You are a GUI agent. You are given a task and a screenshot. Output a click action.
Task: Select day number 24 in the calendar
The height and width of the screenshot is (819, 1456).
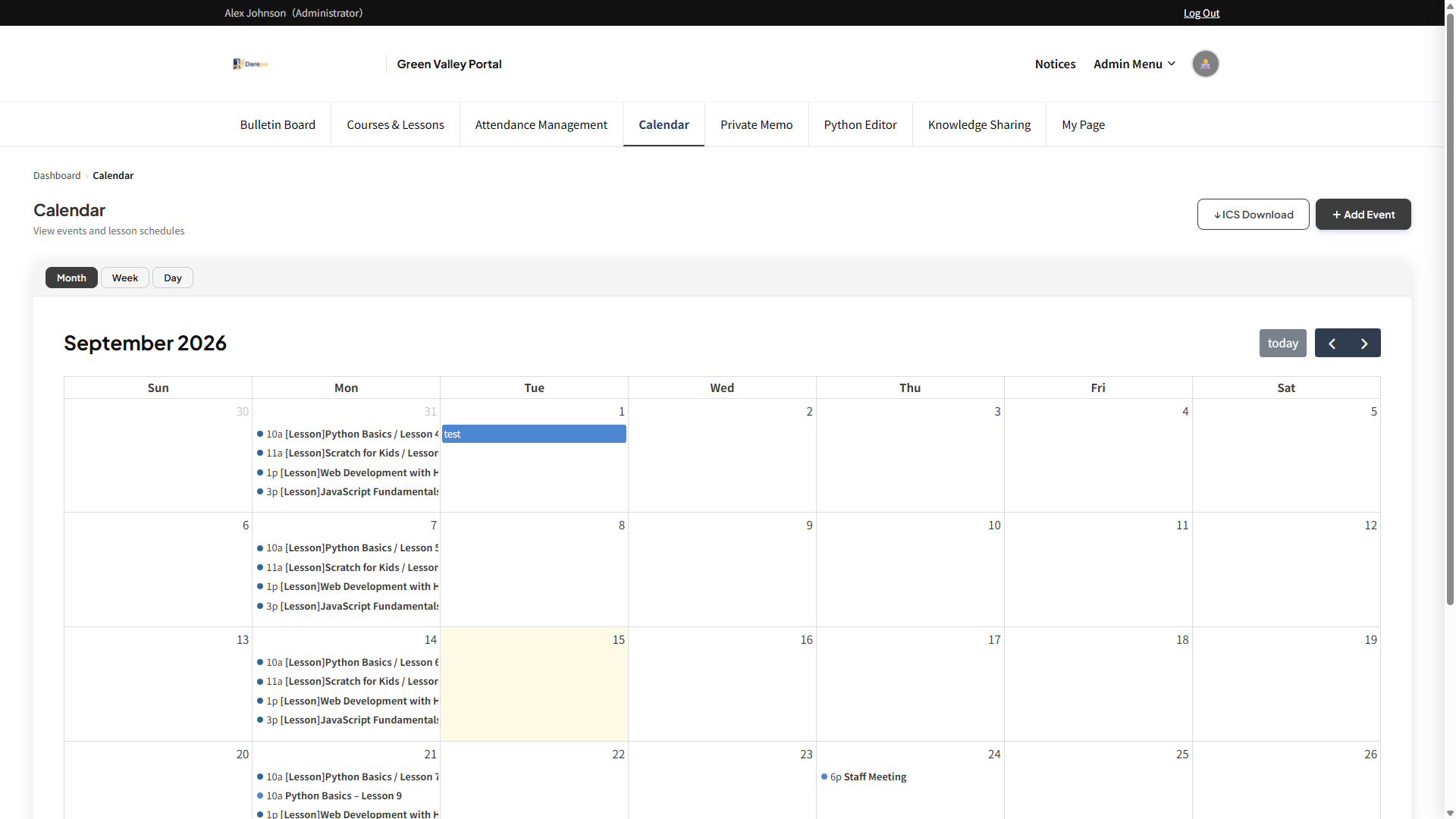(994, 754)
